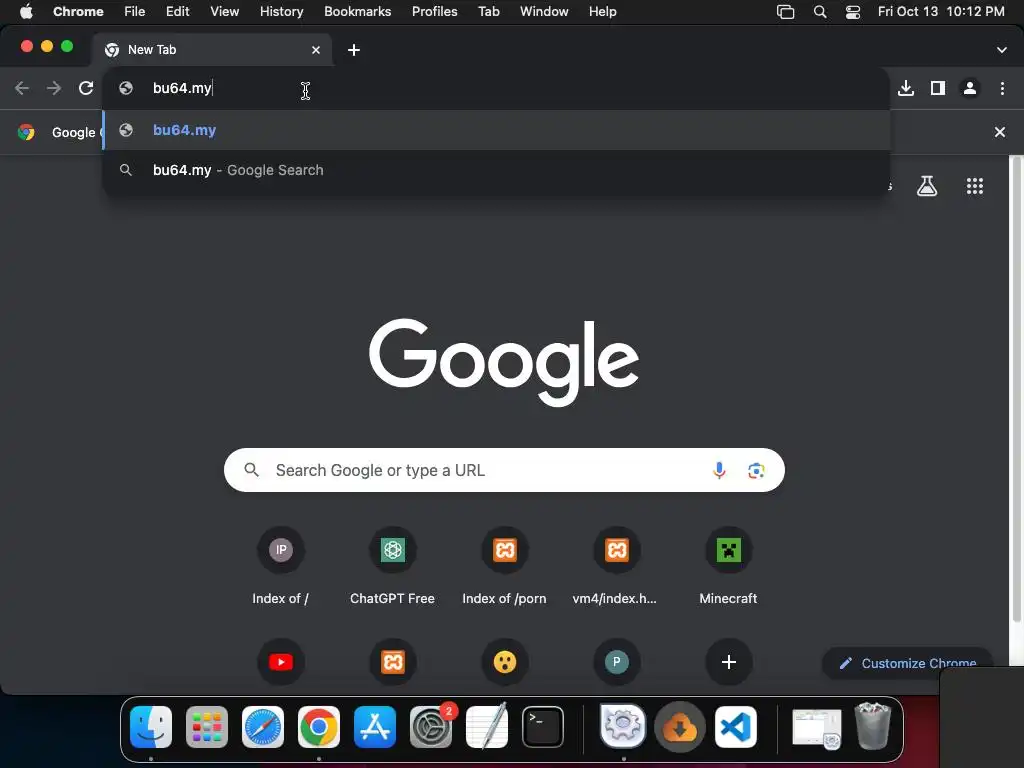Select 'bu64.my - Google Search' suggestion
Screen dimensions: 1024x768
coord(496,170)
